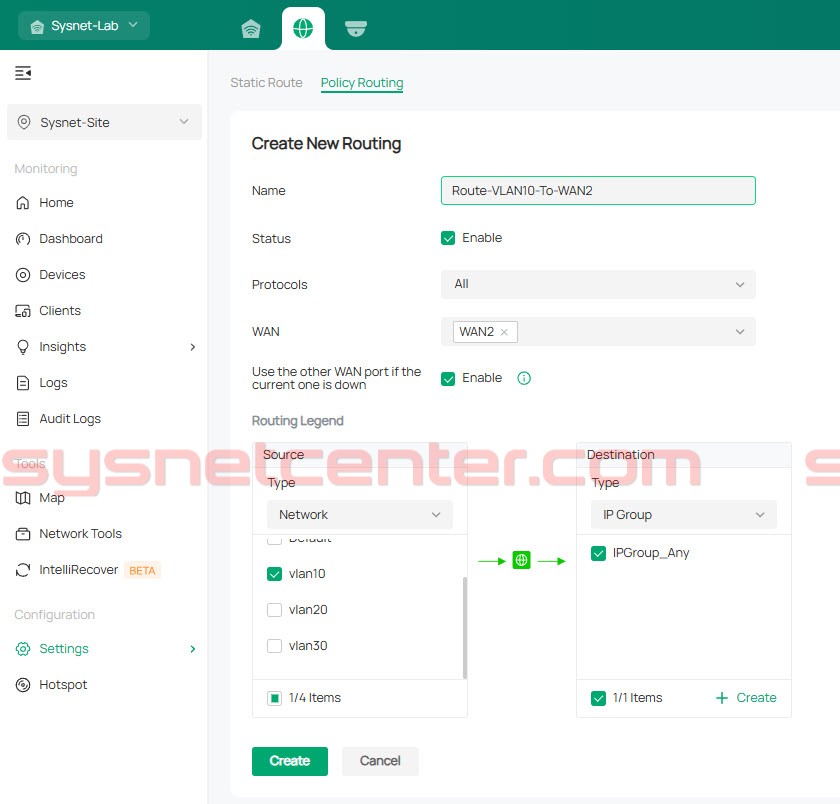
Task: Open the Audit Logs page
Action: (x=70, y=419)
